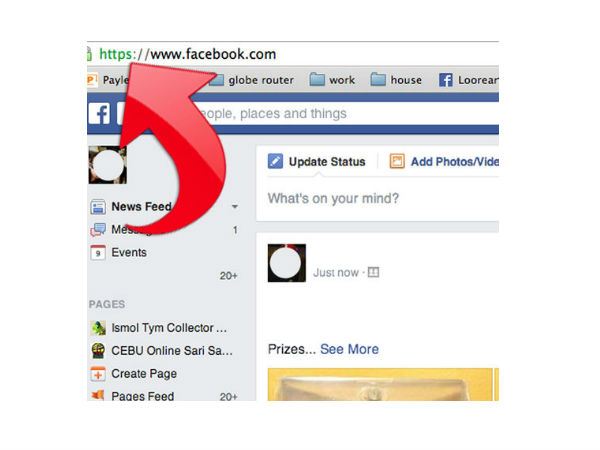Open the globe router bookmarks folder
The width and height of the screenshot is (600, 450).
pos(253,80)
